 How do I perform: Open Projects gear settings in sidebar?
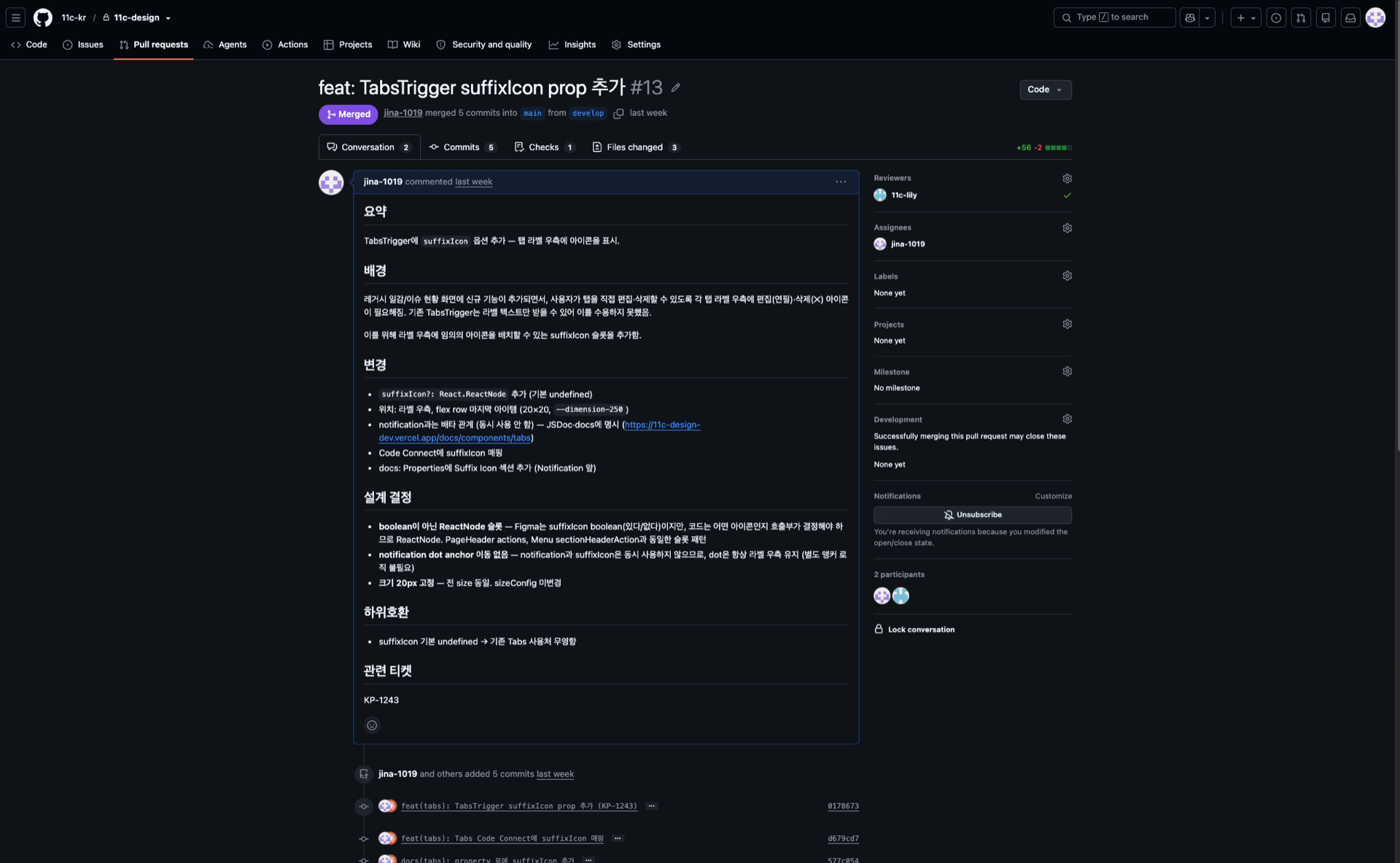pos(1067,325)
